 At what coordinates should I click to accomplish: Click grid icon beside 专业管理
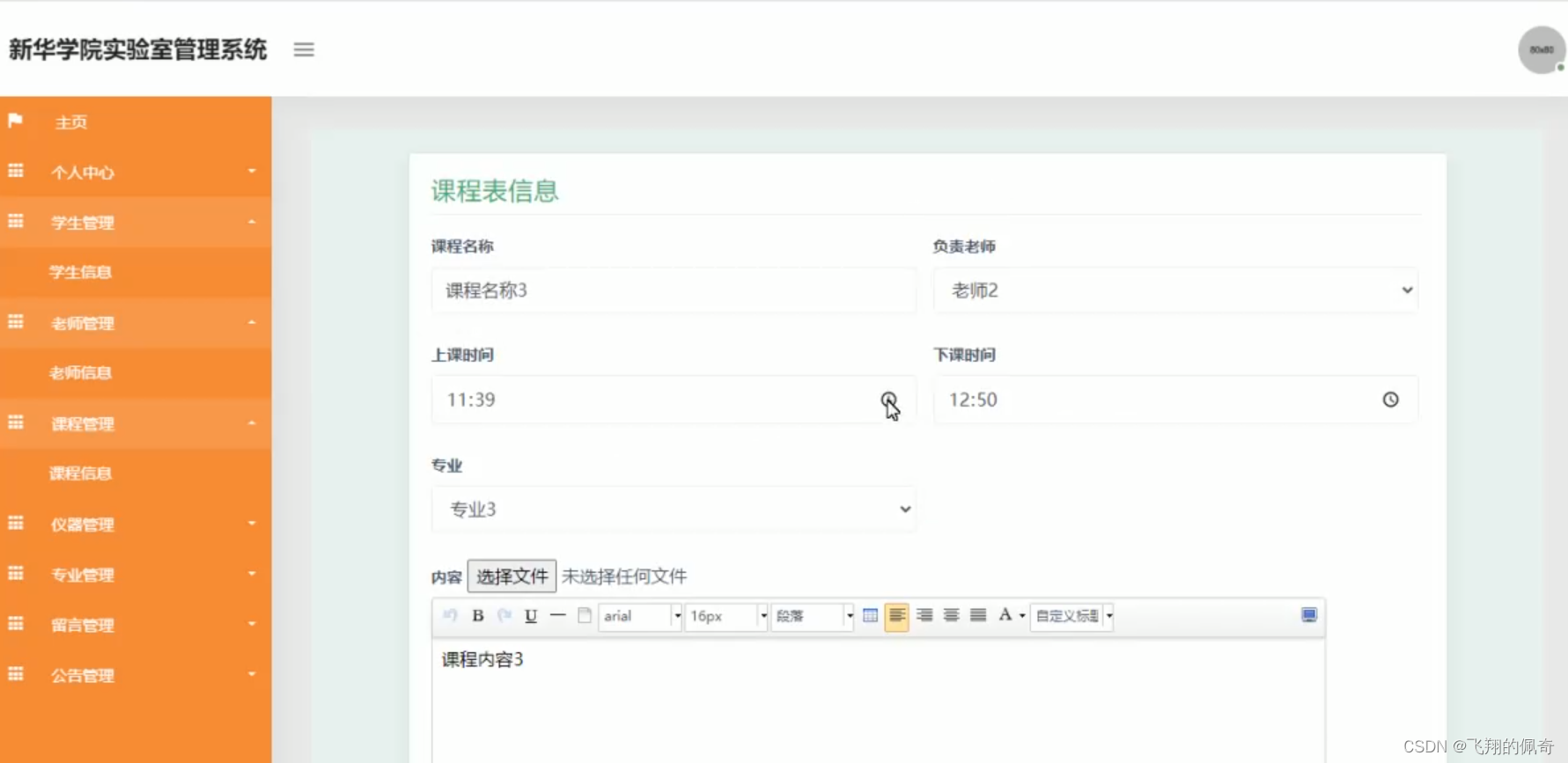click(16, 573)
